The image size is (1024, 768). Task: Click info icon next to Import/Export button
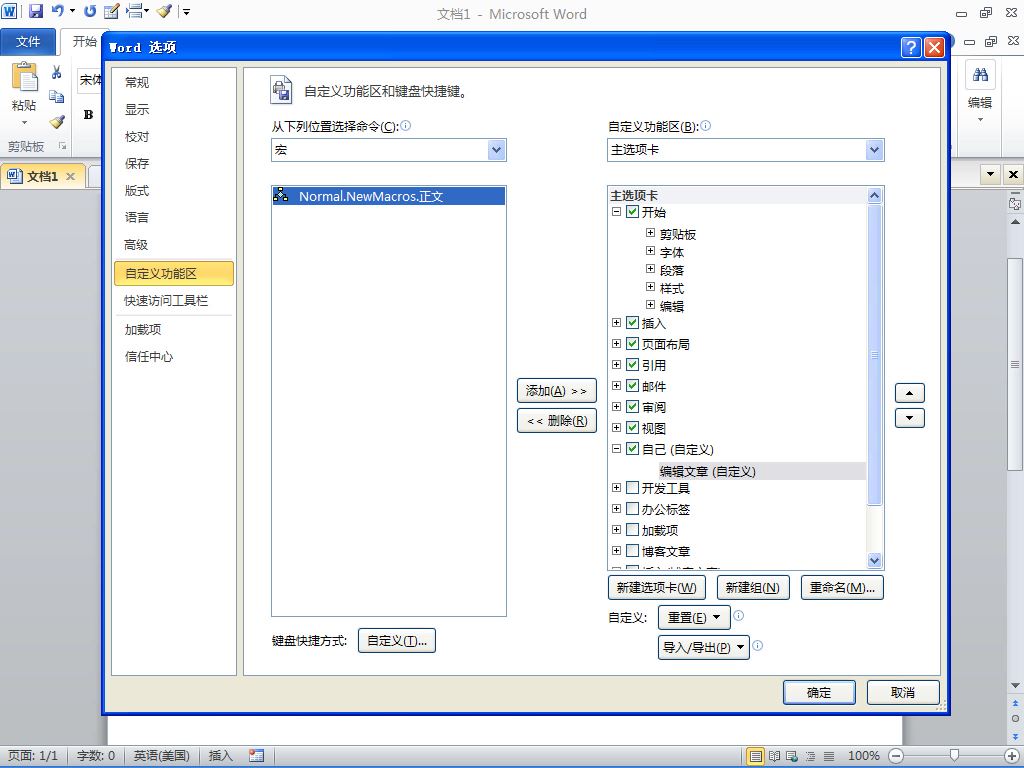click(x=758, y=645)
